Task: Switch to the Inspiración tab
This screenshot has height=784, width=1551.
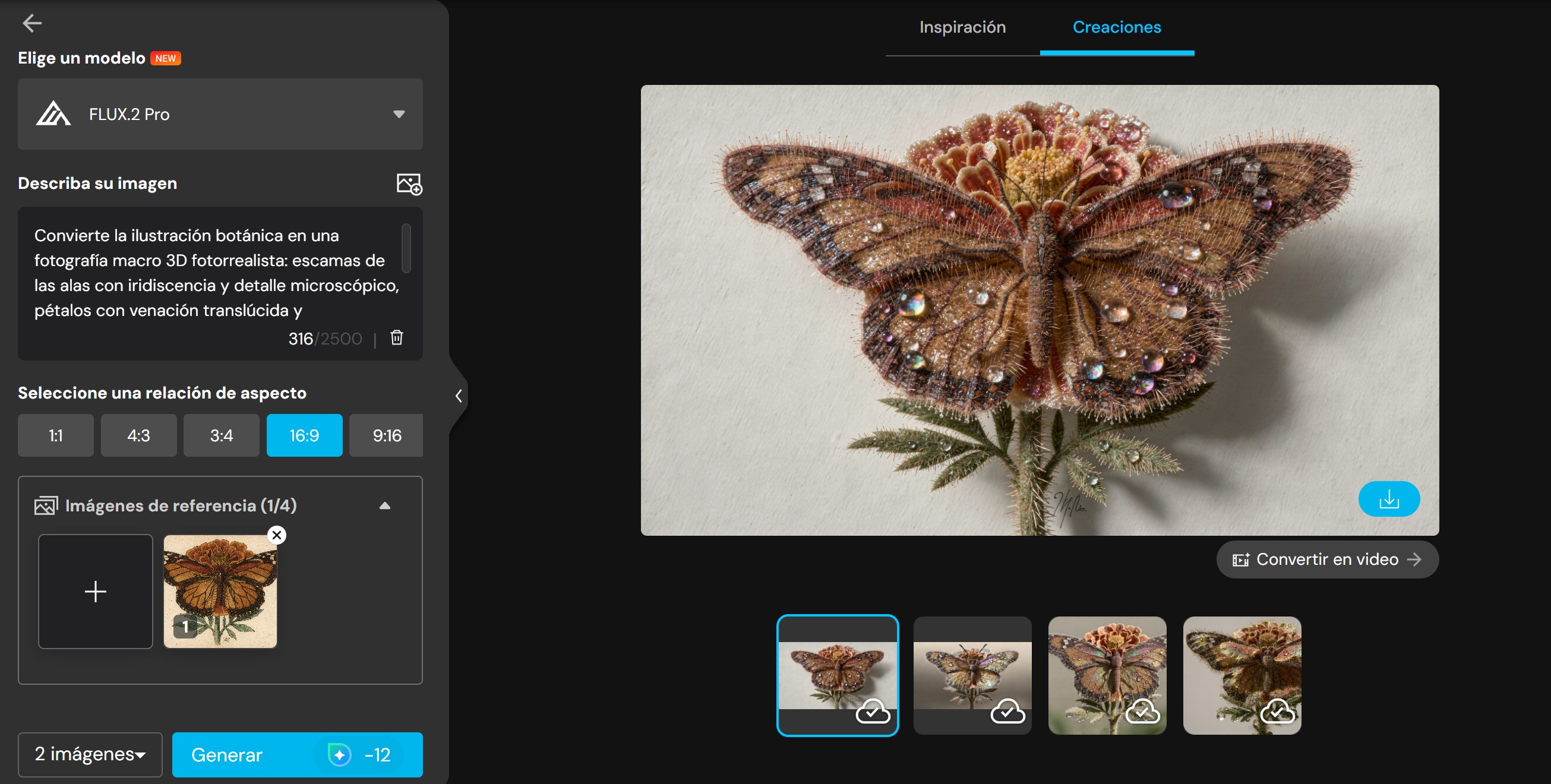Action: click(x=962, y=27)
